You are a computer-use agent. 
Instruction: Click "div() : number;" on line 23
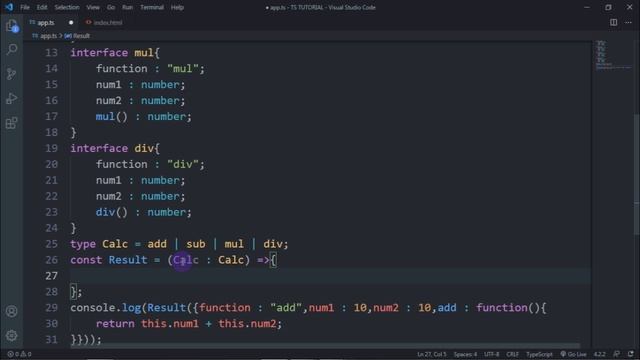144,212
